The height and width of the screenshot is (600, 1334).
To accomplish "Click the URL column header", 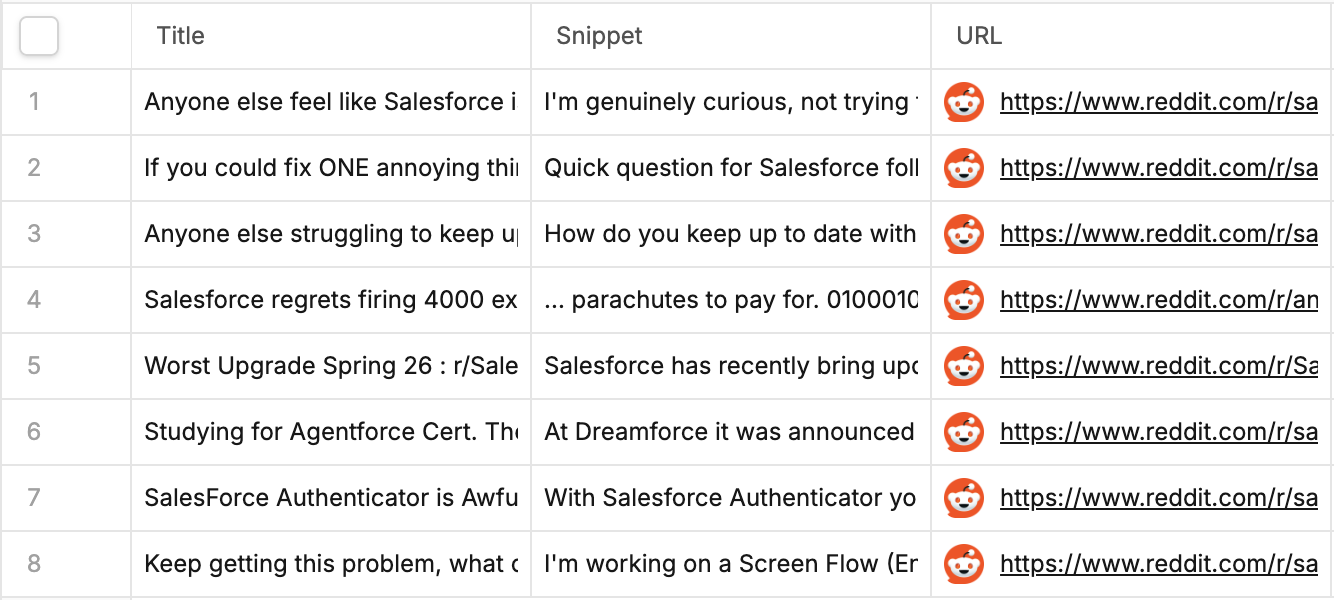I will click(x=979, y=36).
